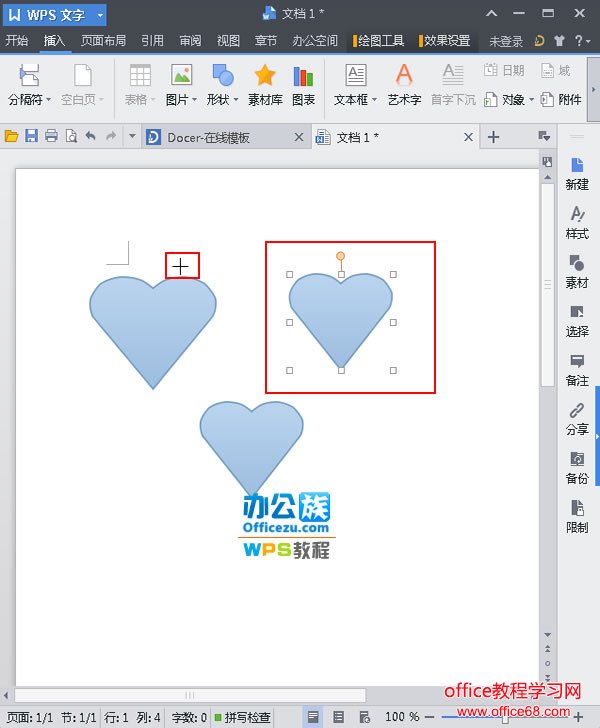Click the print icon

point(51,136)
